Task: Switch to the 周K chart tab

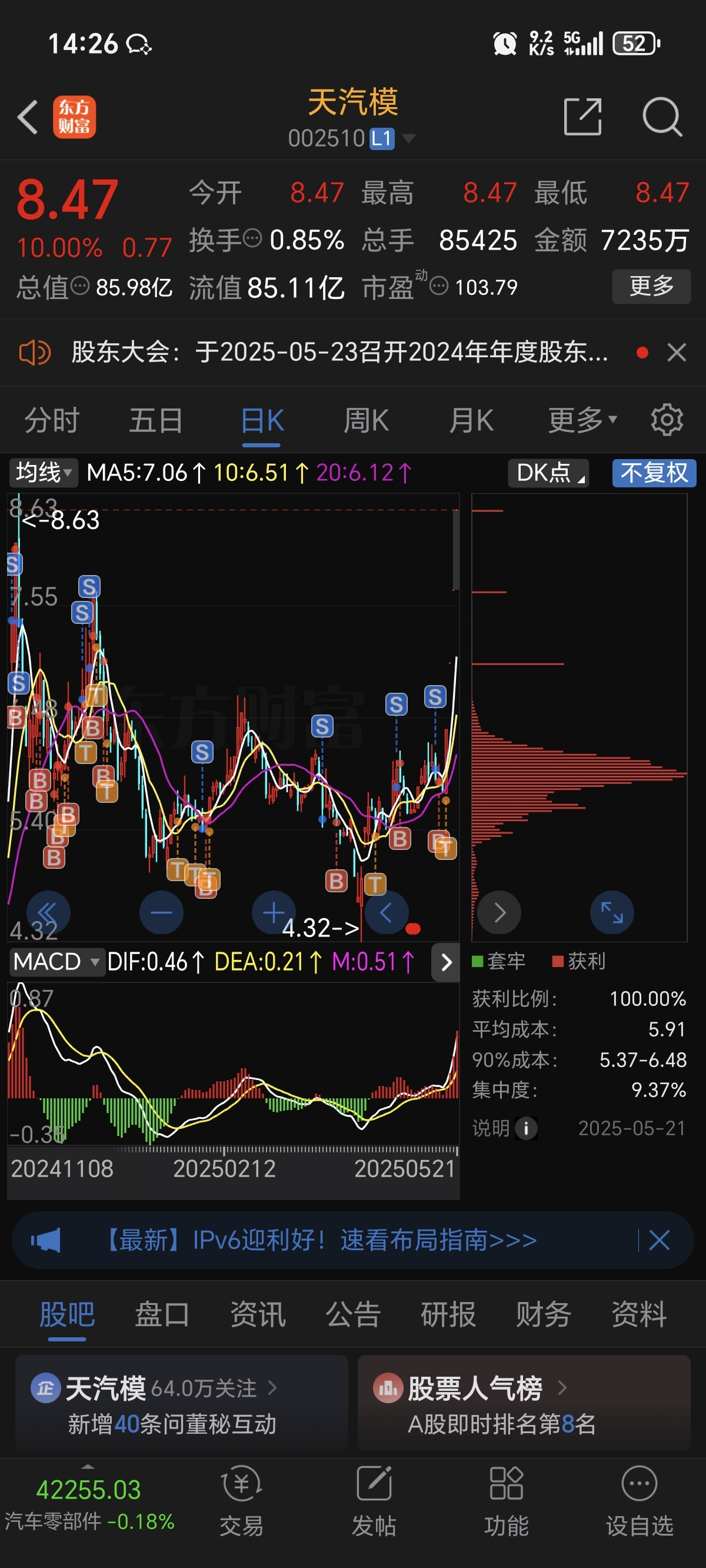Action: [x=367, y=421]
